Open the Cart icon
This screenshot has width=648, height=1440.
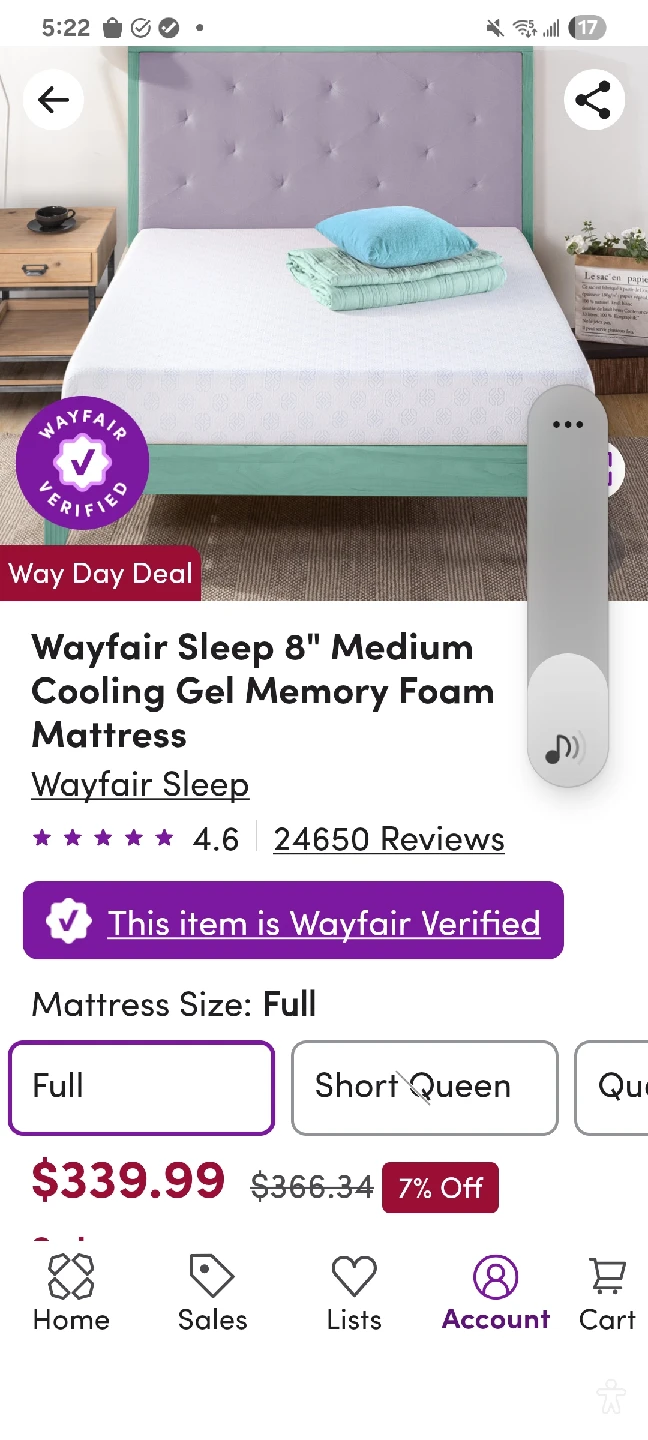pos(607,1275)
